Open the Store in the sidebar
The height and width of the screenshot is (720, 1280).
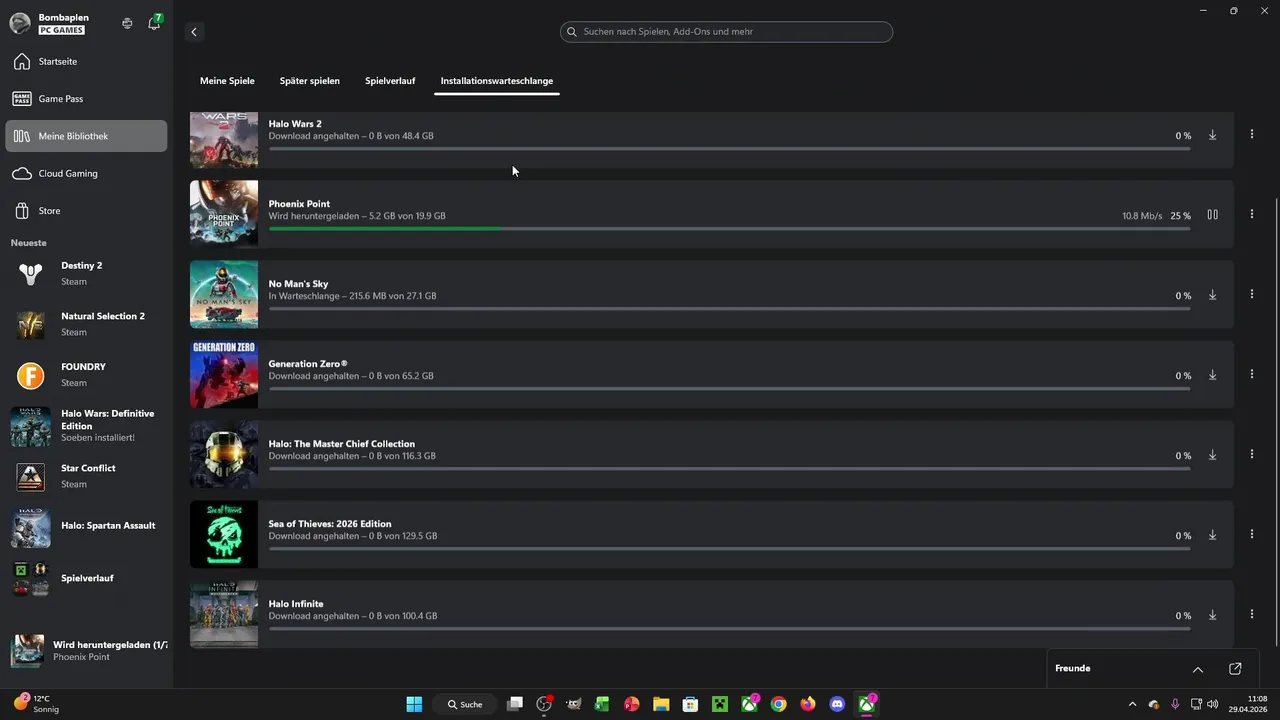pyautogui.click(x=86, y=211)
